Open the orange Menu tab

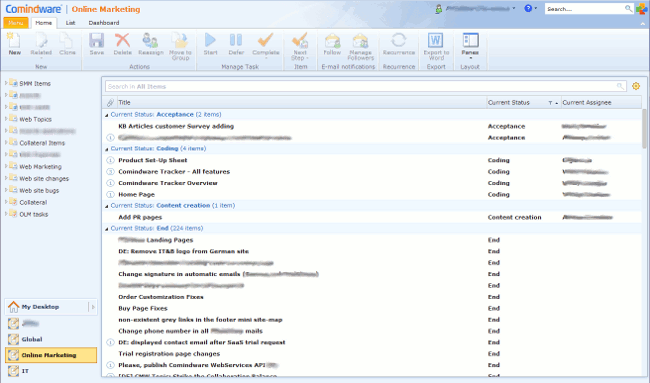(x=16, y=23)
